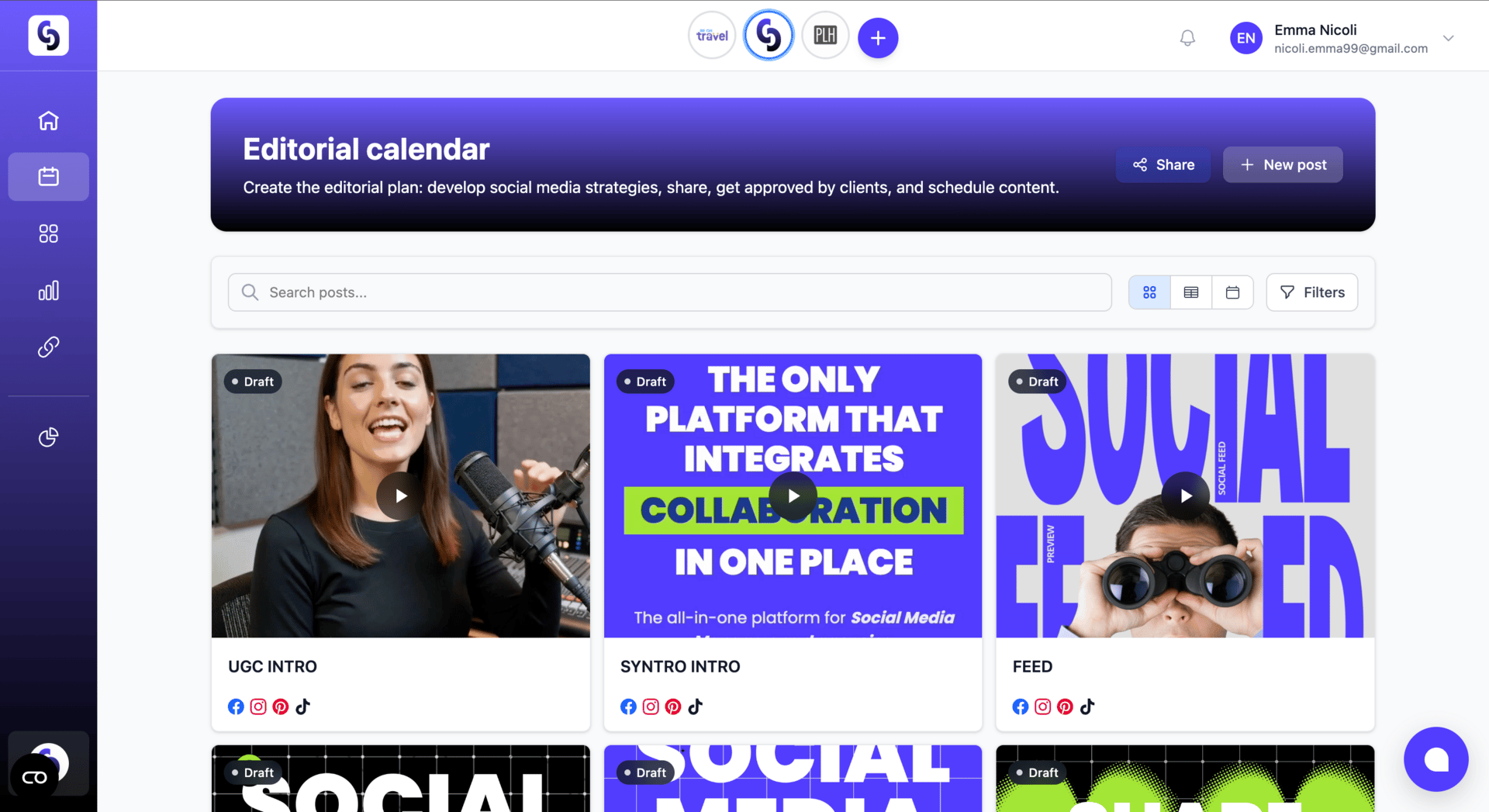Click Draft badge on SYNTRO INTRO card
The height and width of the screenshot is (812, 1489).
pos(645,382)
